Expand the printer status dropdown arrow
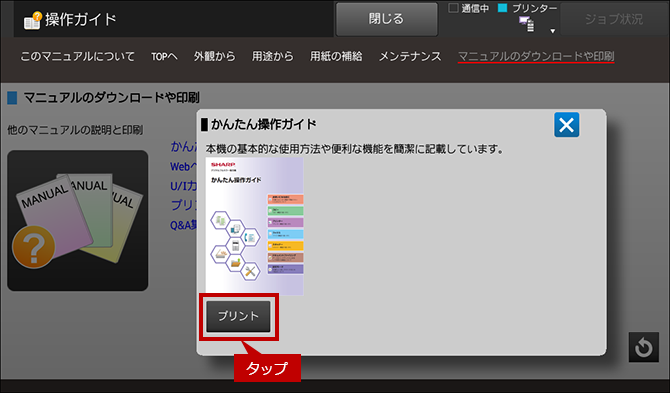The height and width of the screenshot is (393, 670). pyautogui.click(x=552, y=31)
